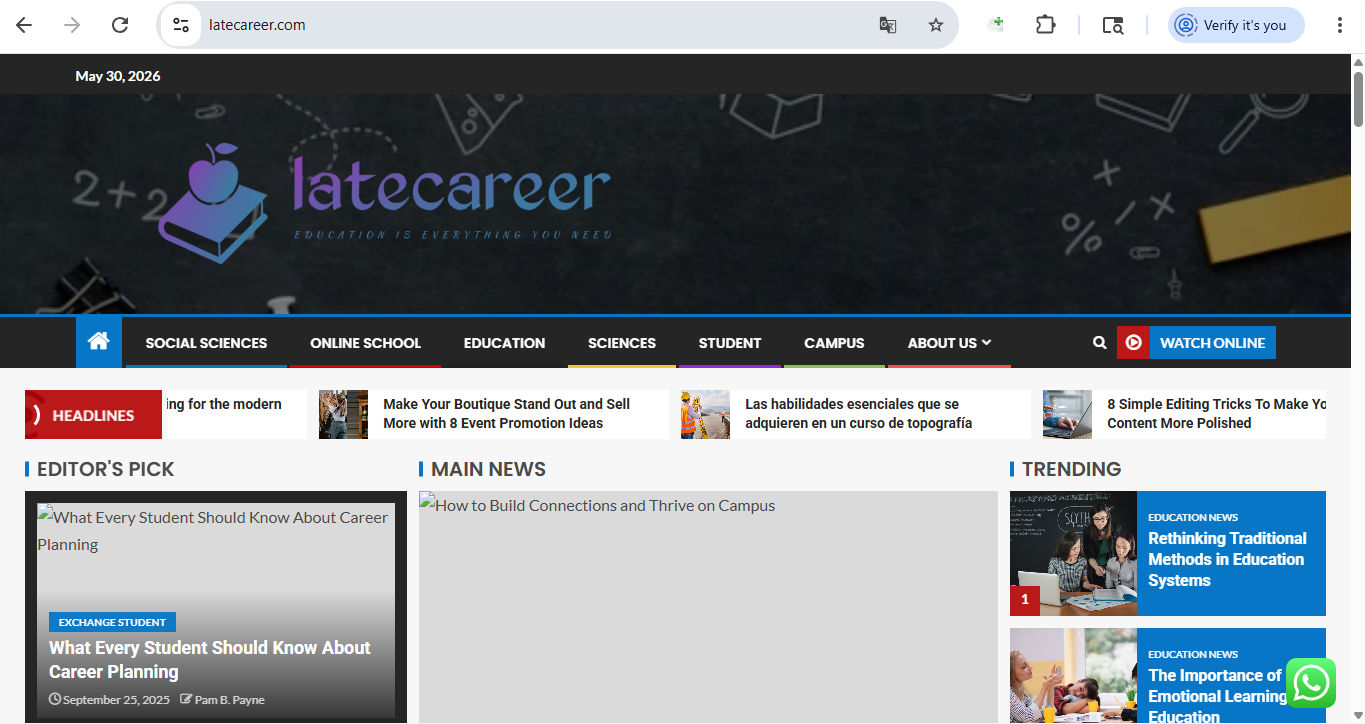Click the media search icon in browser toolbar
This screenshot has width=1365, height=724.
[x=1112, y=25]
